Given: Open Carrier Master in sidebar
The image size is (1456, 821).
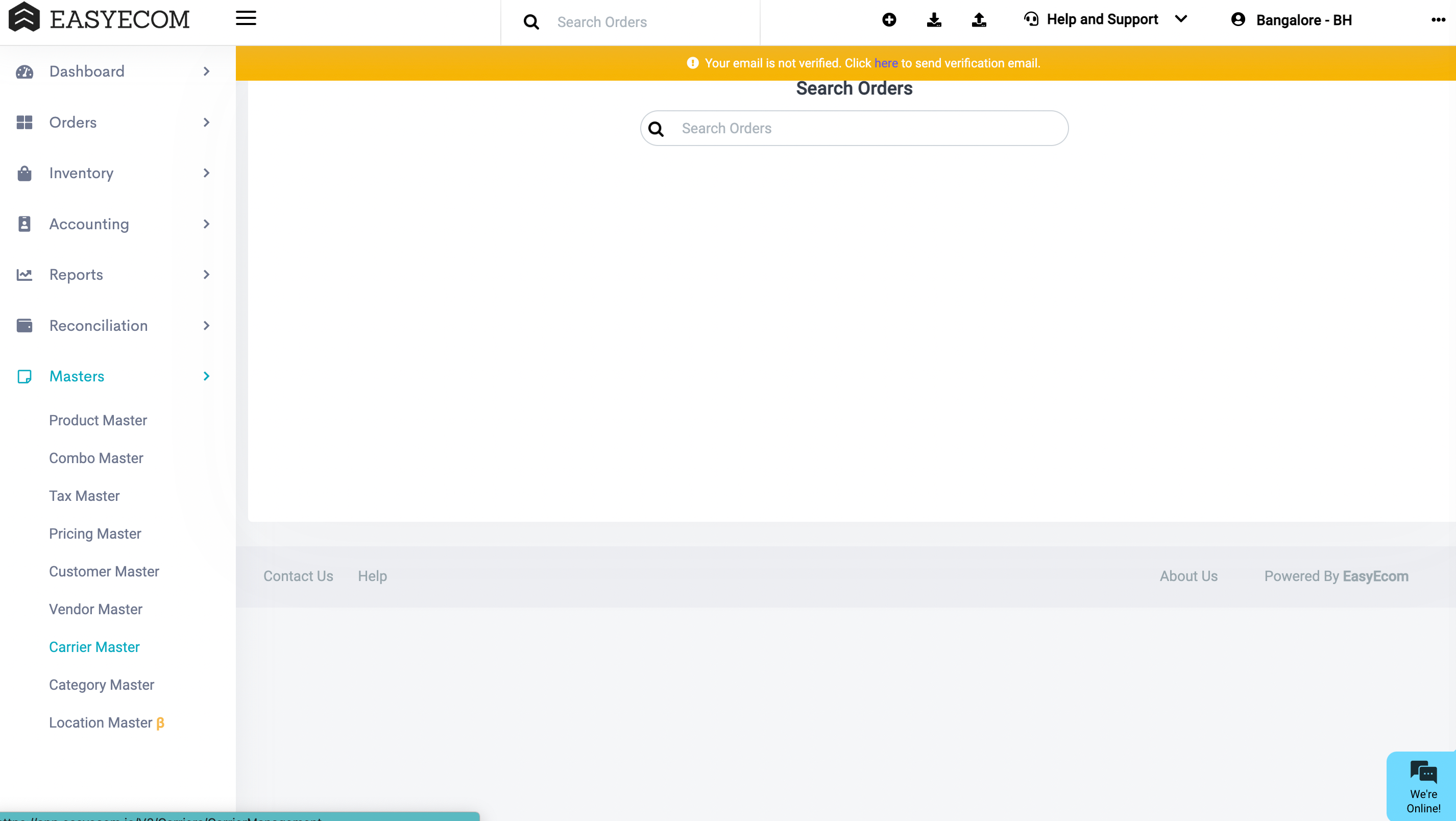Looking at the screenshot, I should (94, 647).
